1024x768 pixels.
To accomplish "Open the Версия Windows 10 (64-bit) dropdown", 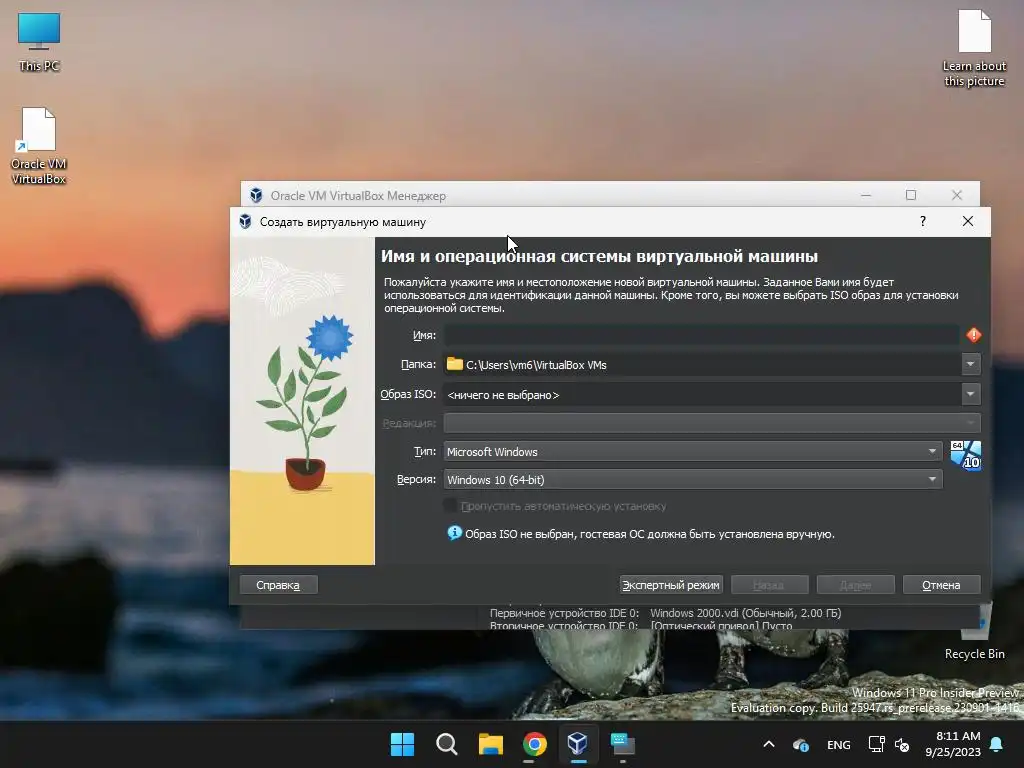I will click(x=693, y=479).
